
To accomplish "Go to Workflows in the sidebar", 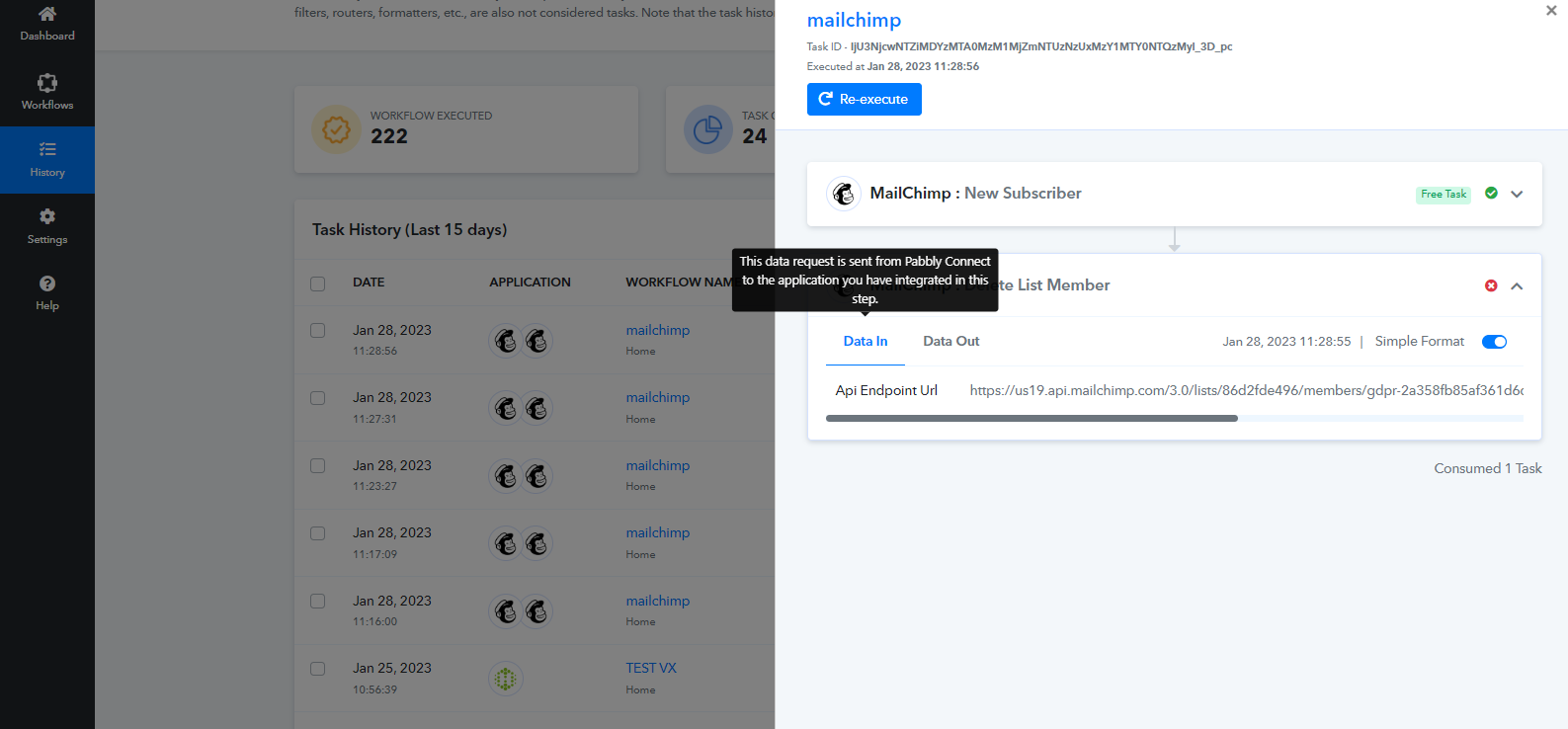I will (47, 92).
